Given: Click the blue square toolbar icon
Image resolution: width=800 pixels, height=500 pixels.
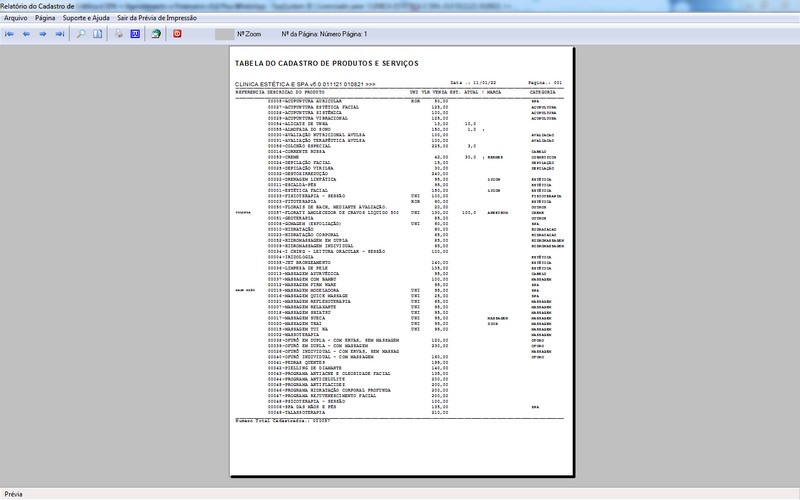Looking at the screenshot, I should point(135,34).
